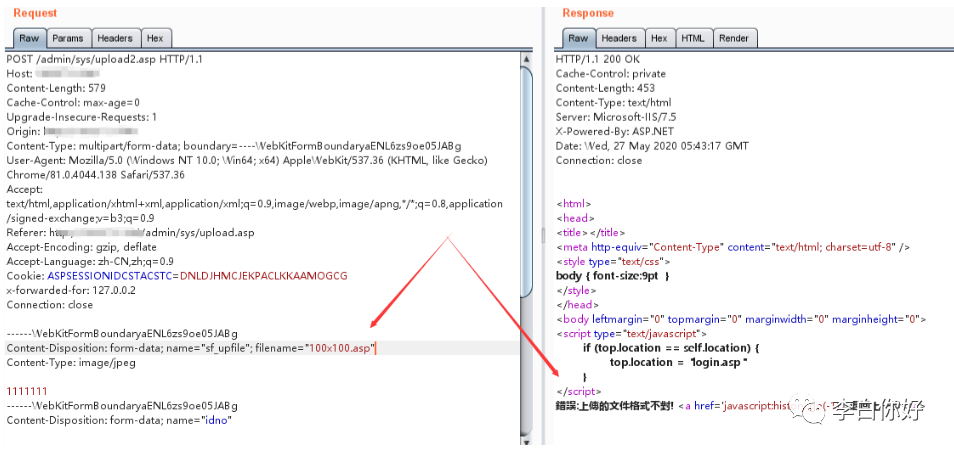Viewport: 954px width, 451px height.
Task: Click the Content-Length: 453 response header
Action: click(x=605, y=88)
